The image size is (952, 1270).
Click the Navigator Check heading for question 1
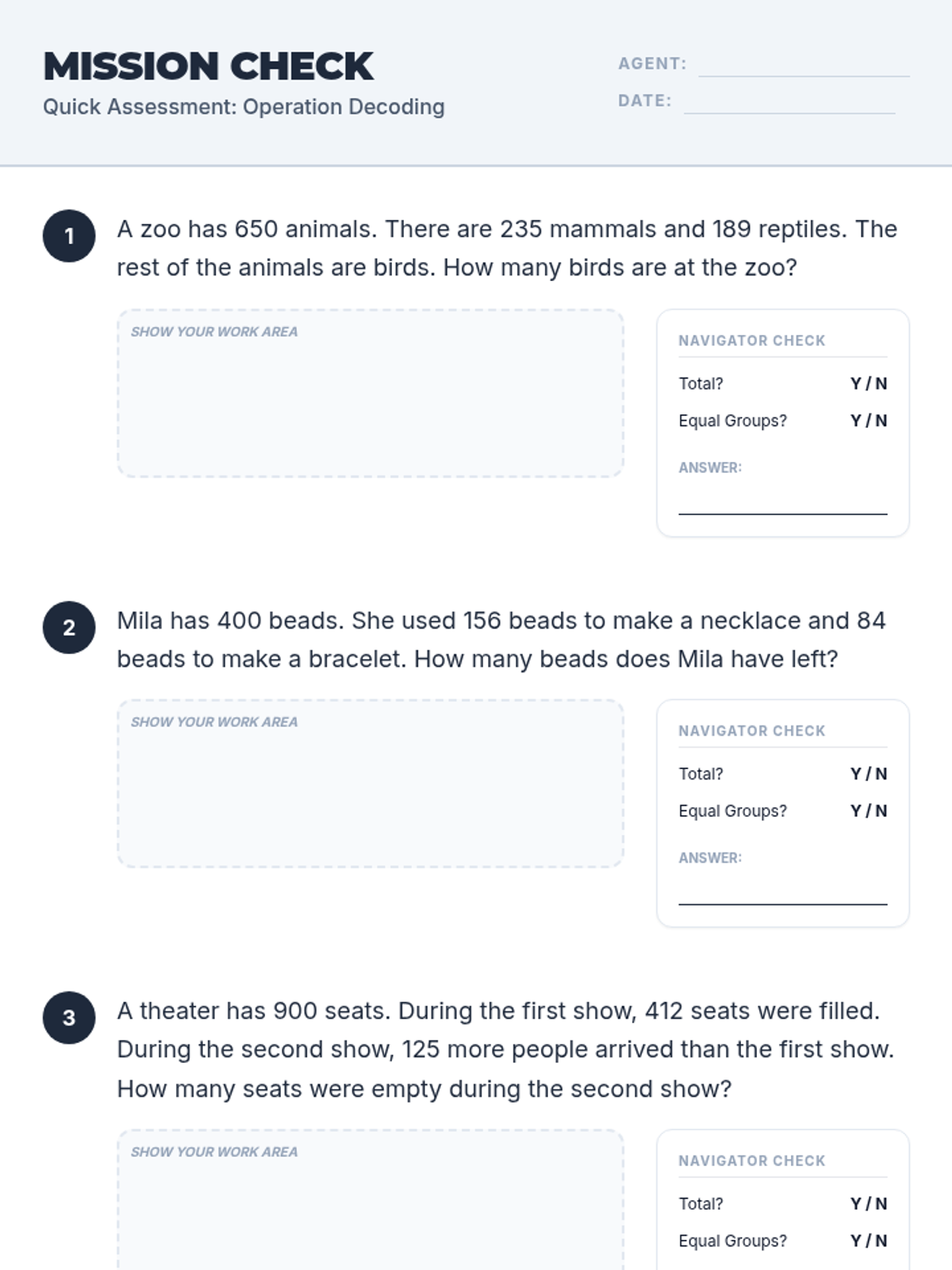tap(751, 341)
